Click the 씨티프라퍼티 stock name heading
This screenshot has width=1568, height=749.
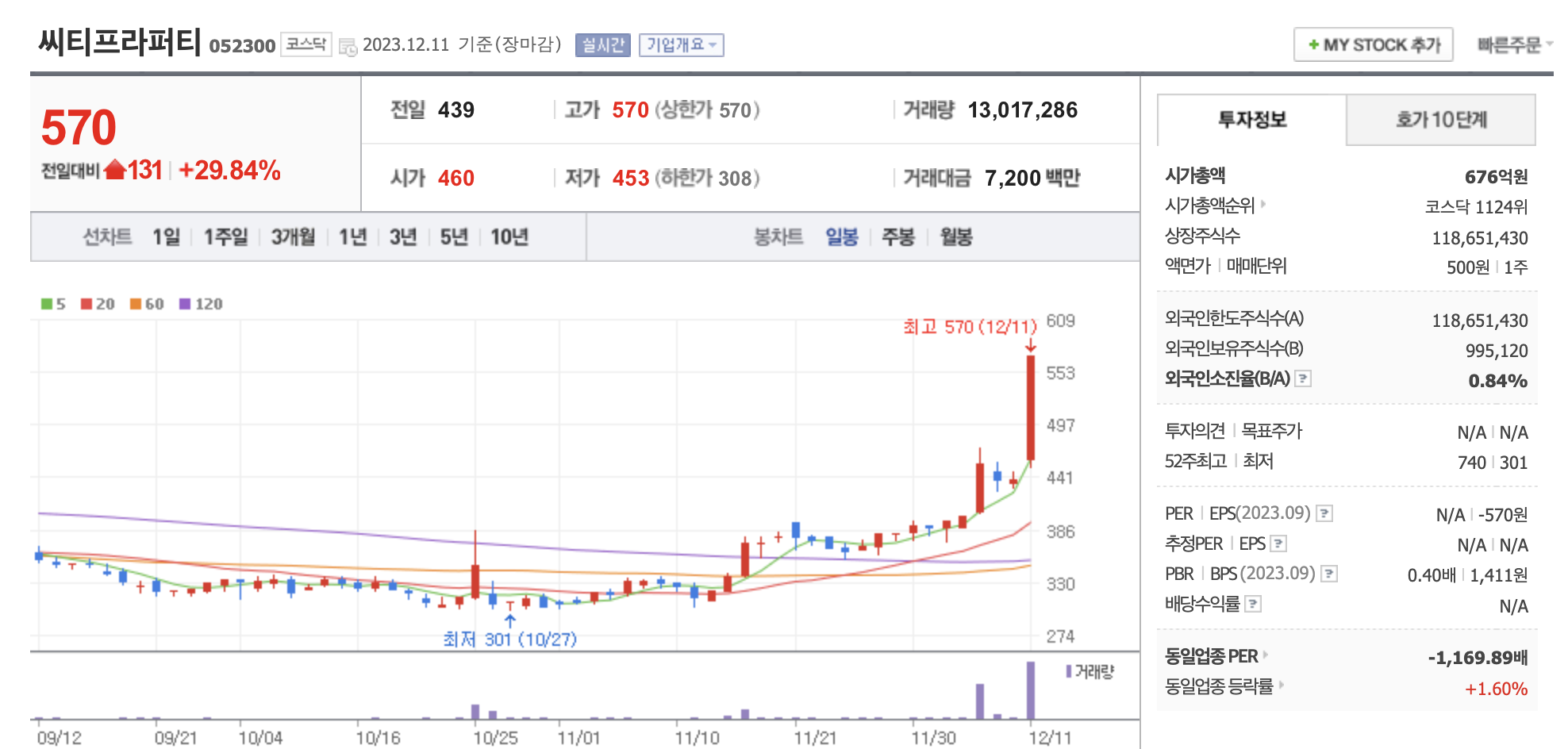pyautogui.click(x=120, y=41)
